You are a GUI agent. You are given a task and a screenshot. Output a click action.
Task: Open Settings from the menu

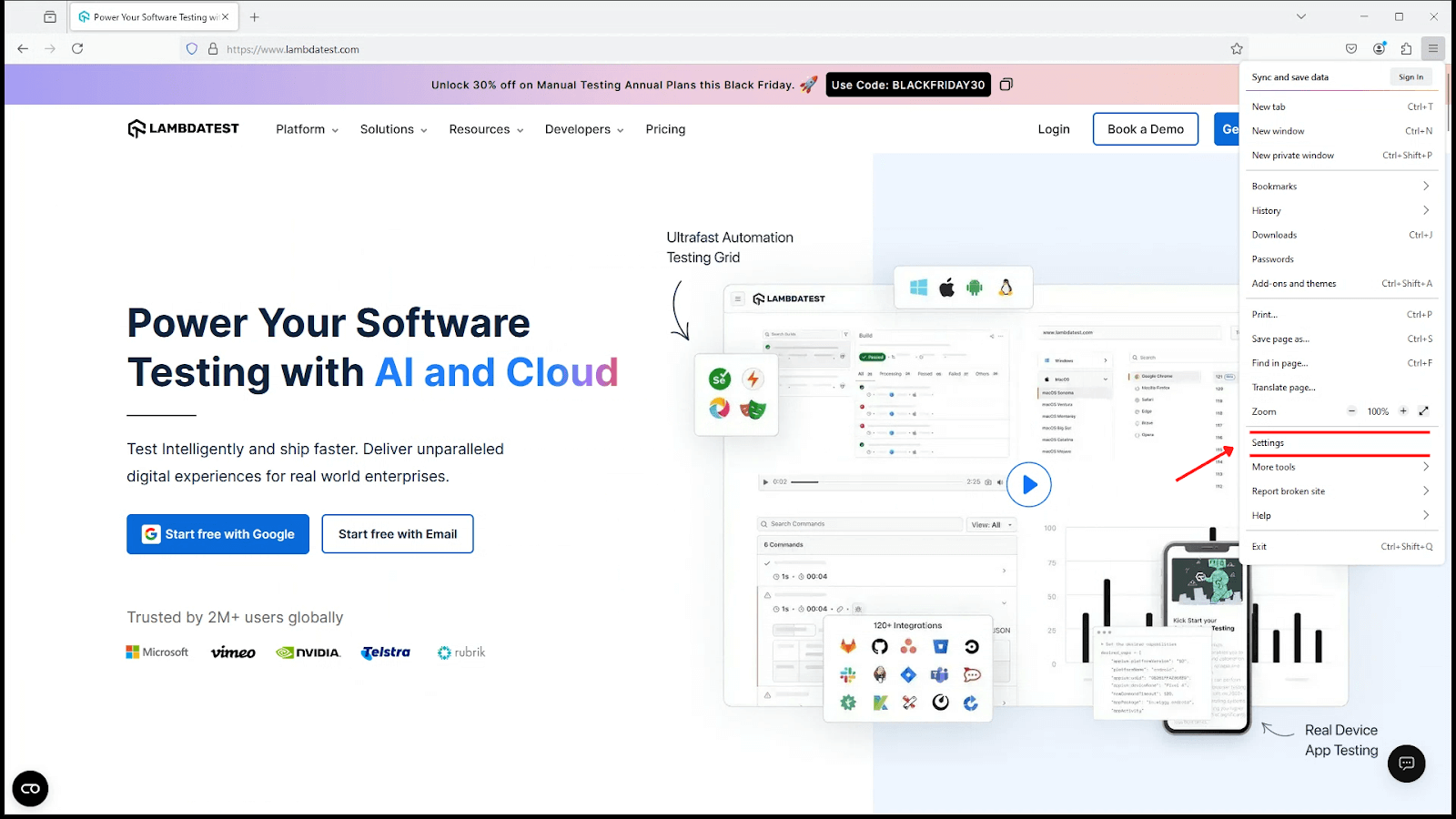coord(1341,443)
